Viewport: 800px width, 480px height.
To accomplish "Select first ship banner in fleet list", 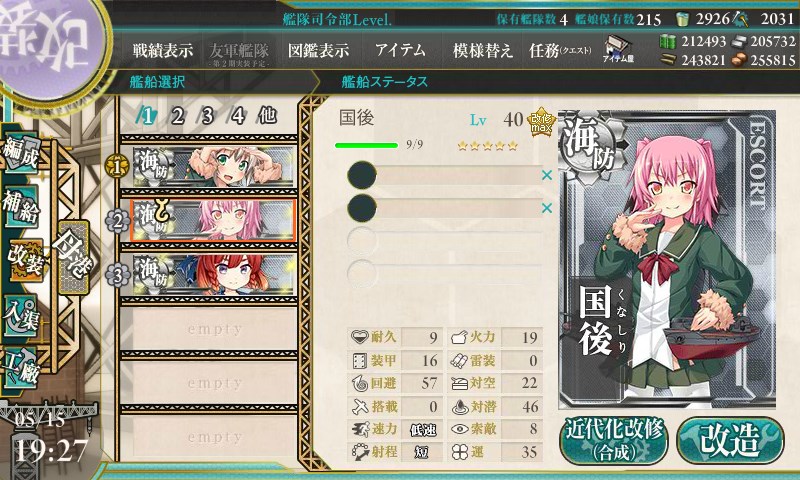I will 214,167.
